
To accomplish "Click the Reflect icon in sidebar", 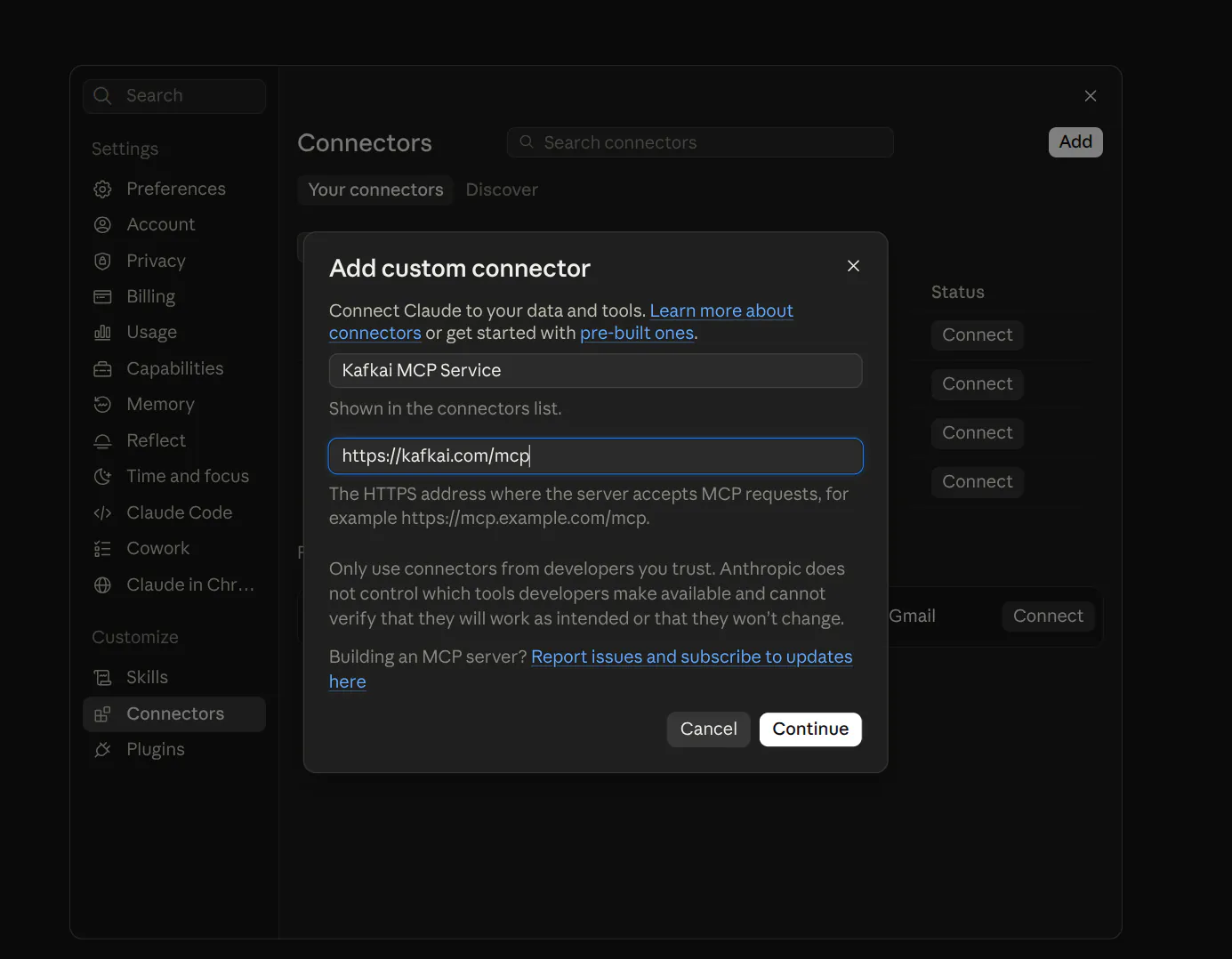I will click(x=102, y=440).
